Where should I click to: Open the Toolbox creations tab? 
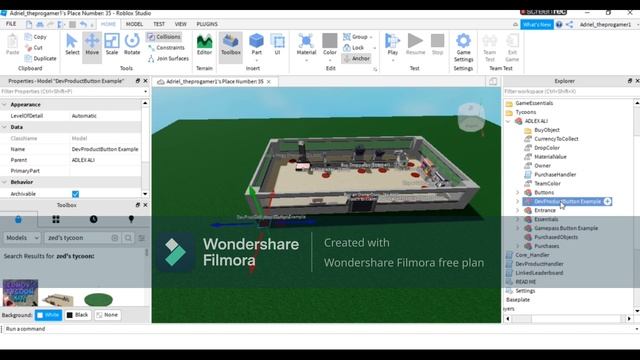[131, 220]
